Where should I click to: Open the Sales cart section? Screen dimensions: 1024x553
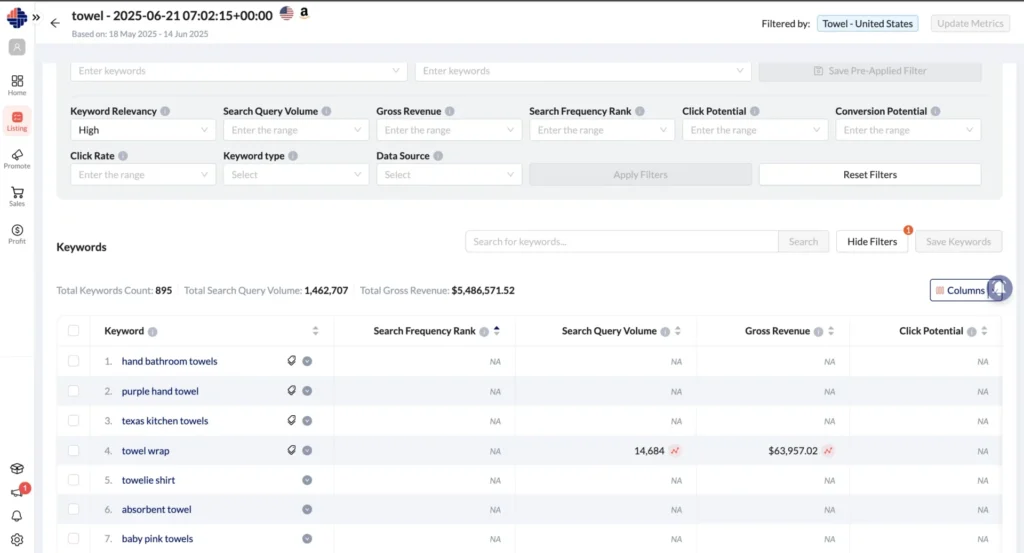coord(17,196)
